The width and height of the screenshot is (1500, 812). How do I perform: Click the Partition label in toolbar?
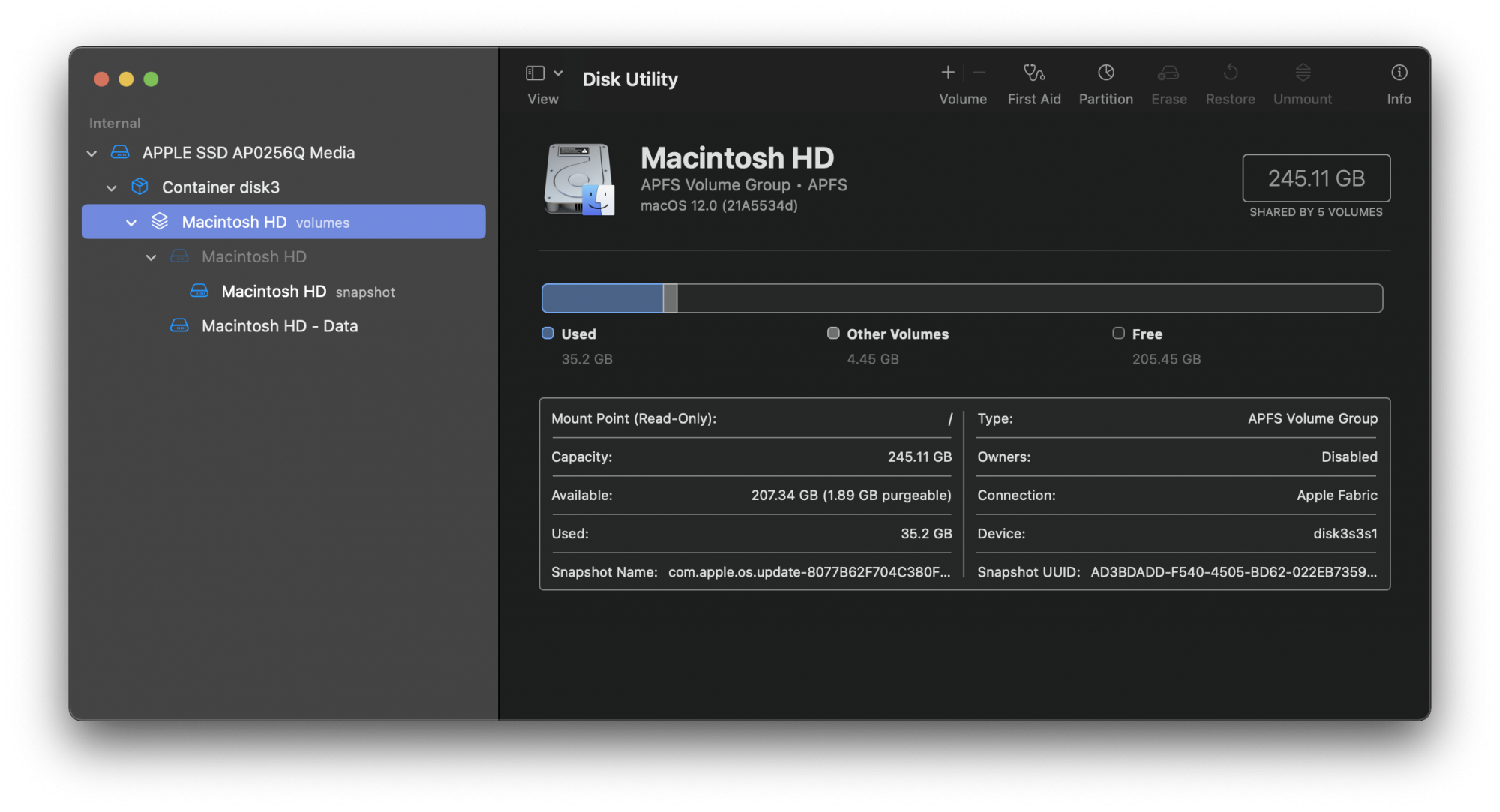[x=1106, y=99]
